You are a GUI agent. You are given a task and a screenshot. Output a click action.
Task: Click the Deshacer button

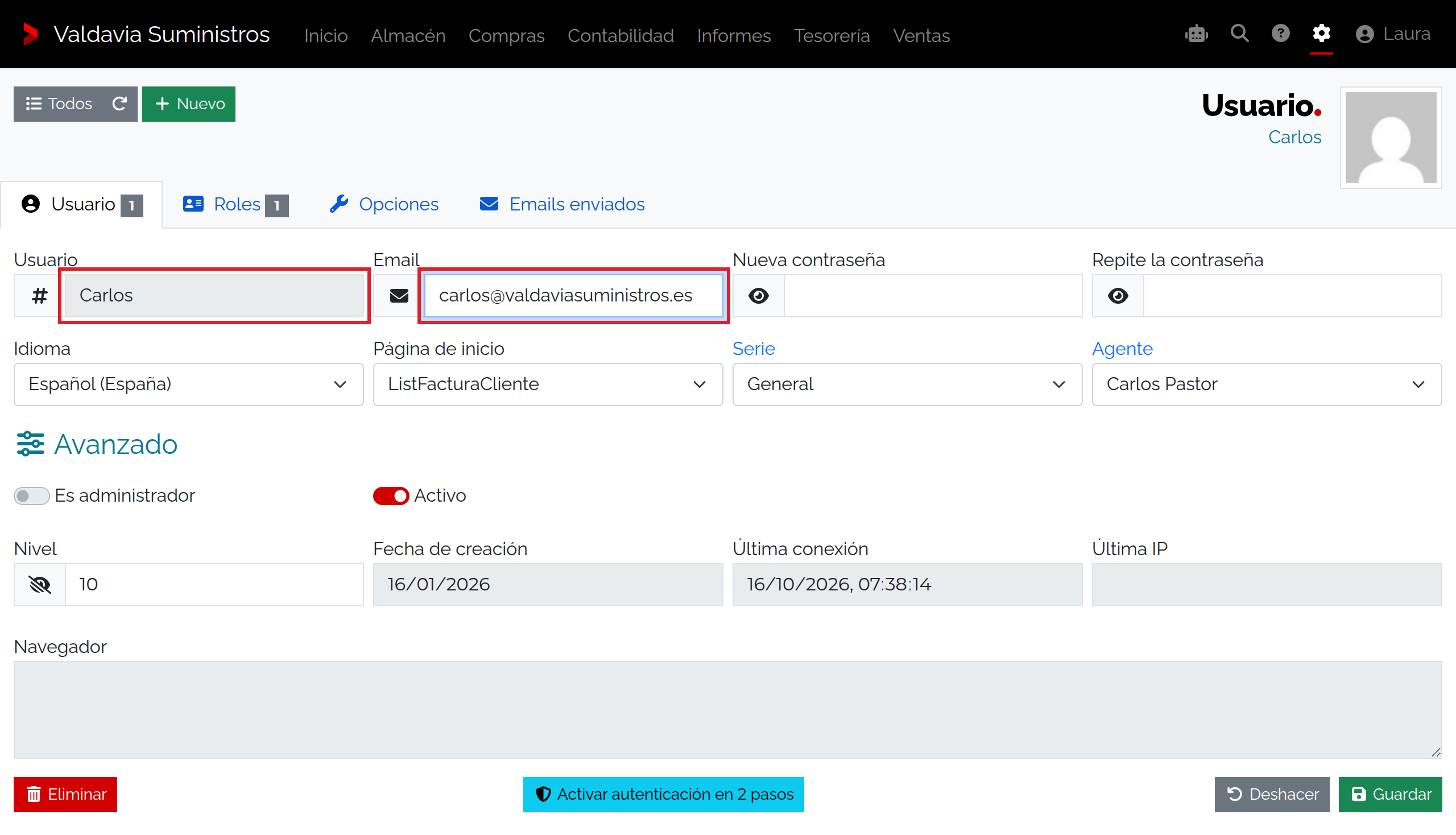pos(1271,794)
